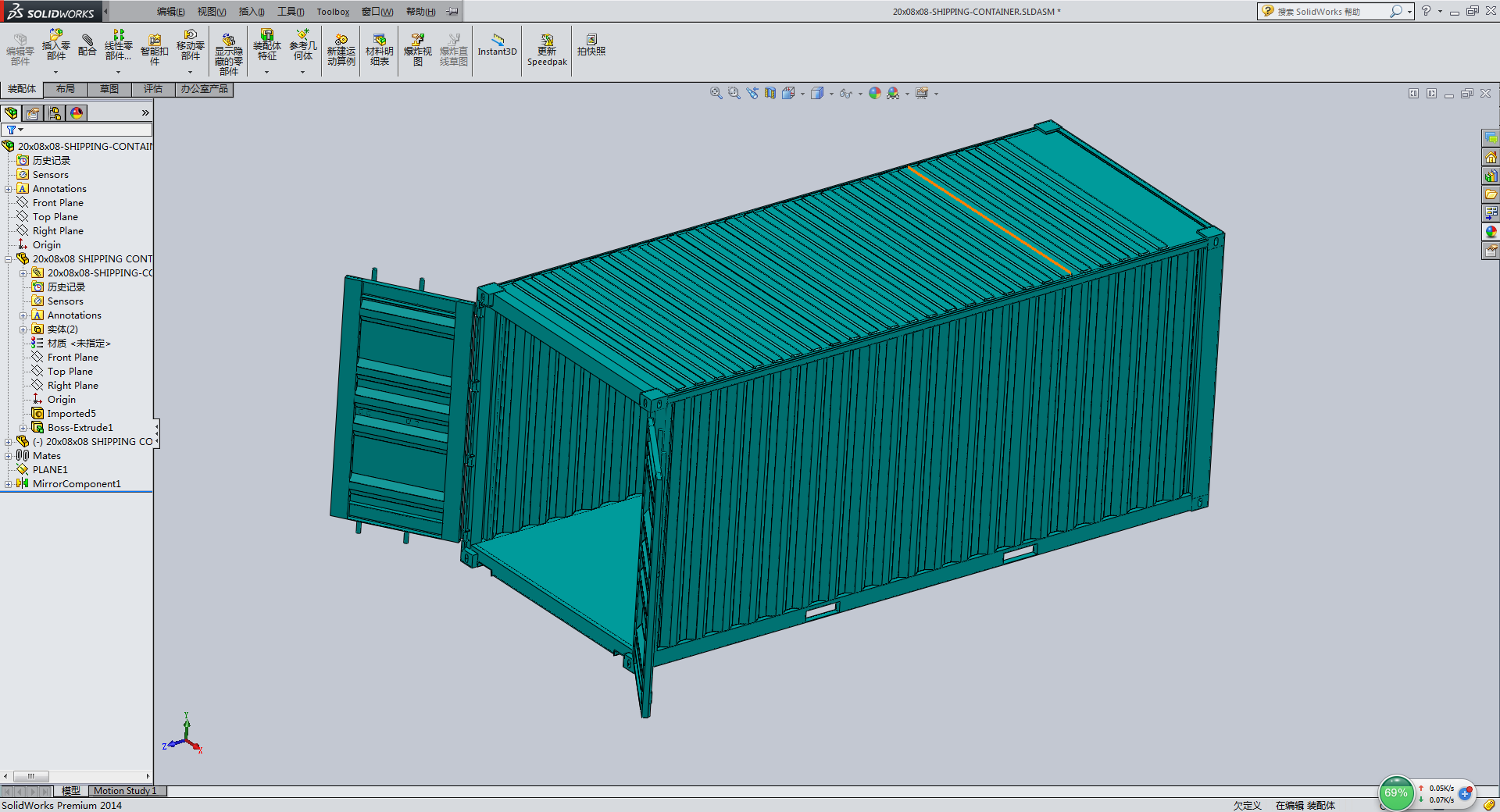
Task: Open SolidWorks Resources home icon in task pane
Action: coord(1491,157)
